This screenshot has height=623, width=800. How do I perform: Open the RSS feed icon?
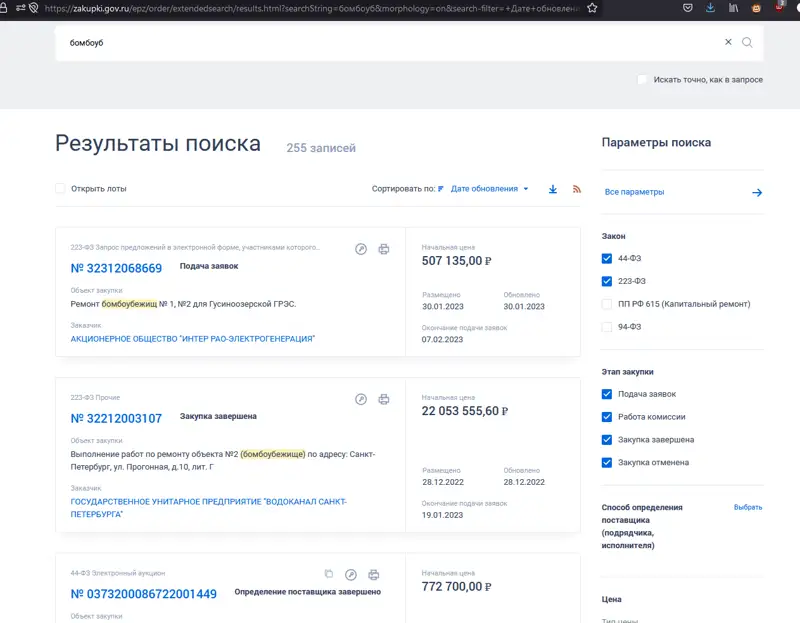tap(577, 189)
